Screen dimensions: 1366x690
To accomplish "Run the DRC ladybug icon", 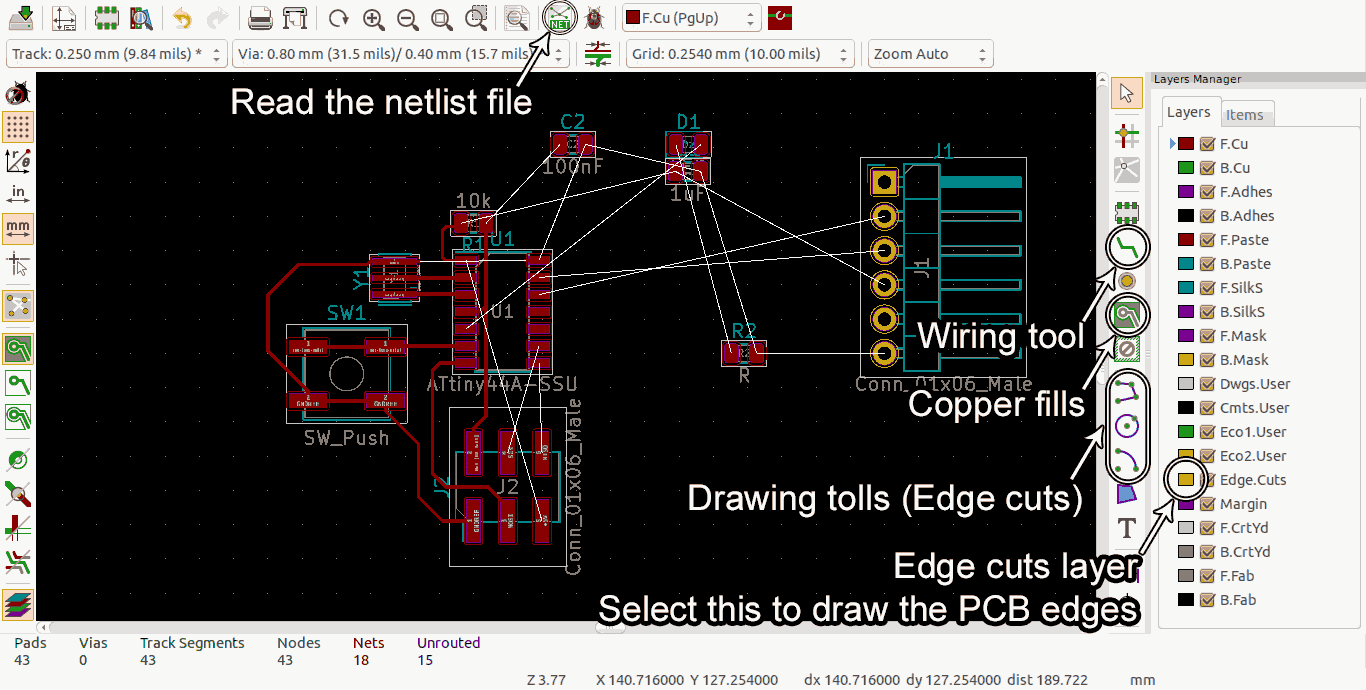I will click(593, 17).
